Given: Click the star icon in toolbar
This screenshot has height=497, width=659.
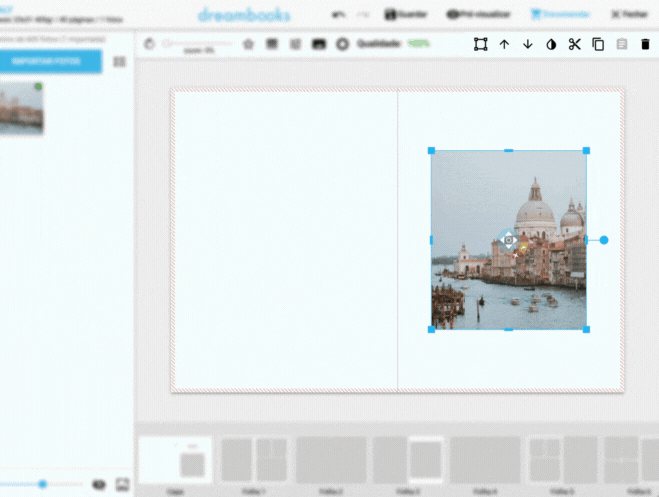Looking at the screenshot, I should click(x=248, y=44).
